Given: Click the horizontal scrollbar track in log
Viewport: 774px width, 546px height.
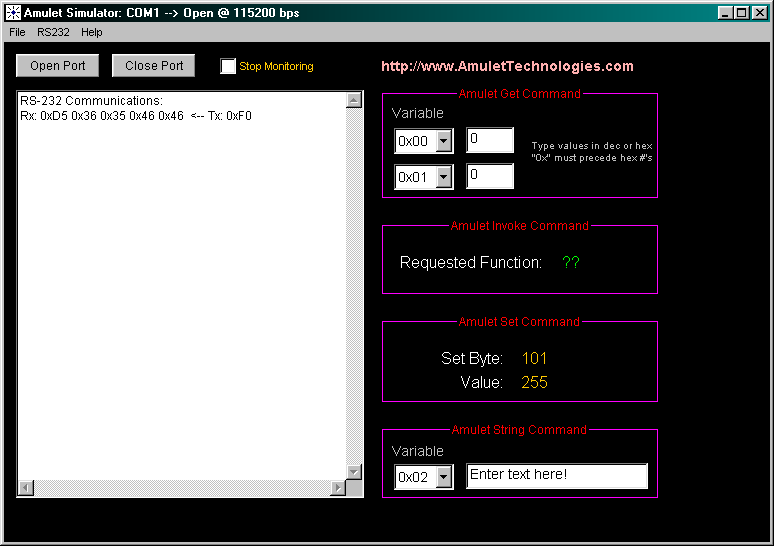Looking at the screenshot, I should point(182,488).
